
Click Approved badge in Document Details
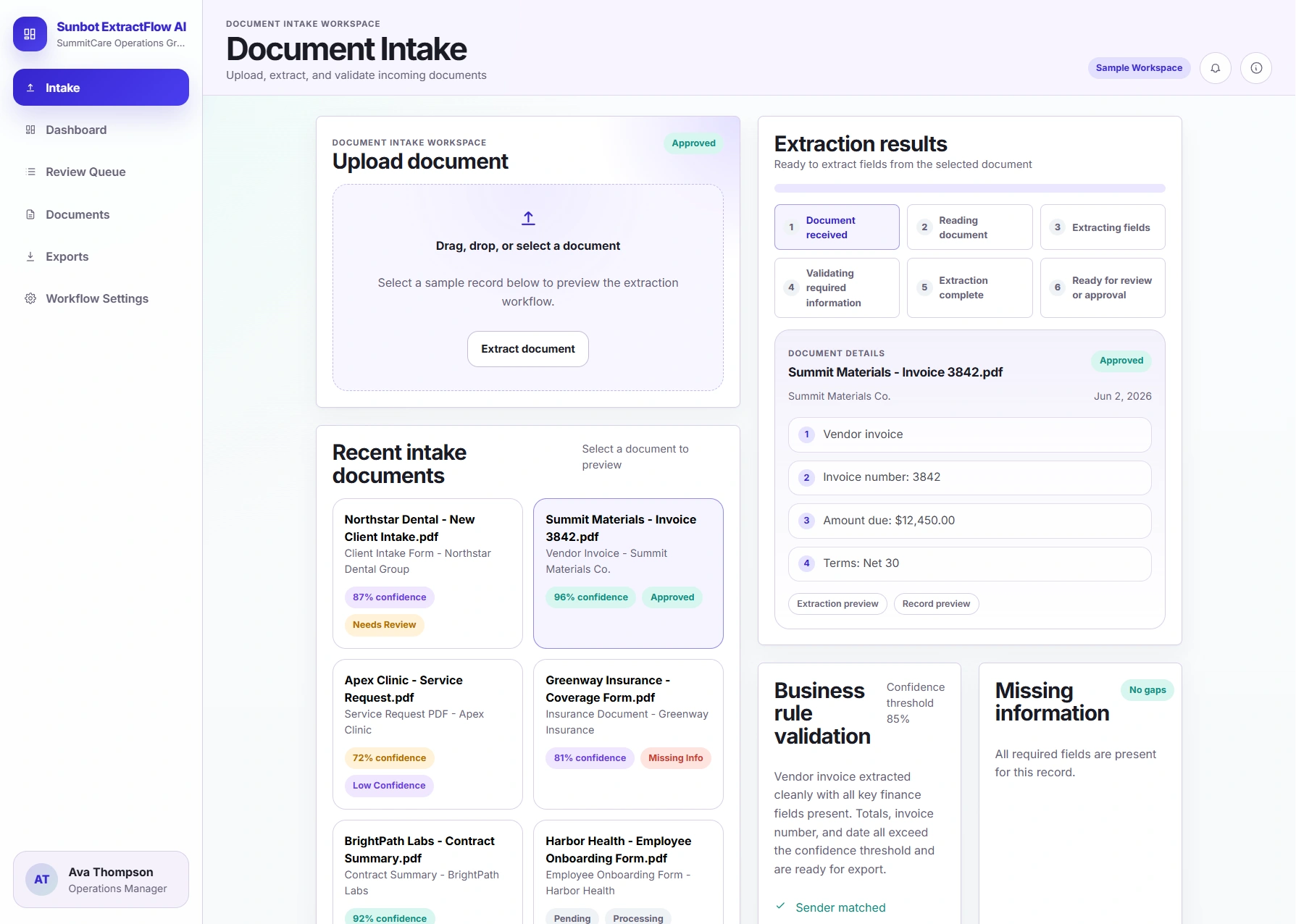pyautogui.click(x=1121, y=361)
